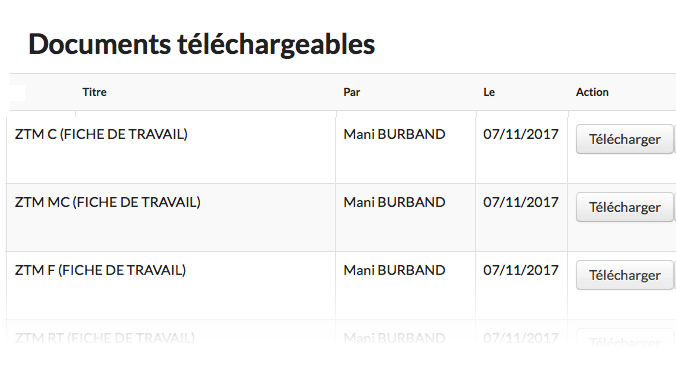
Task: Click author Mani BURBAND in the ZTM MC row
Action: (394, 202)
